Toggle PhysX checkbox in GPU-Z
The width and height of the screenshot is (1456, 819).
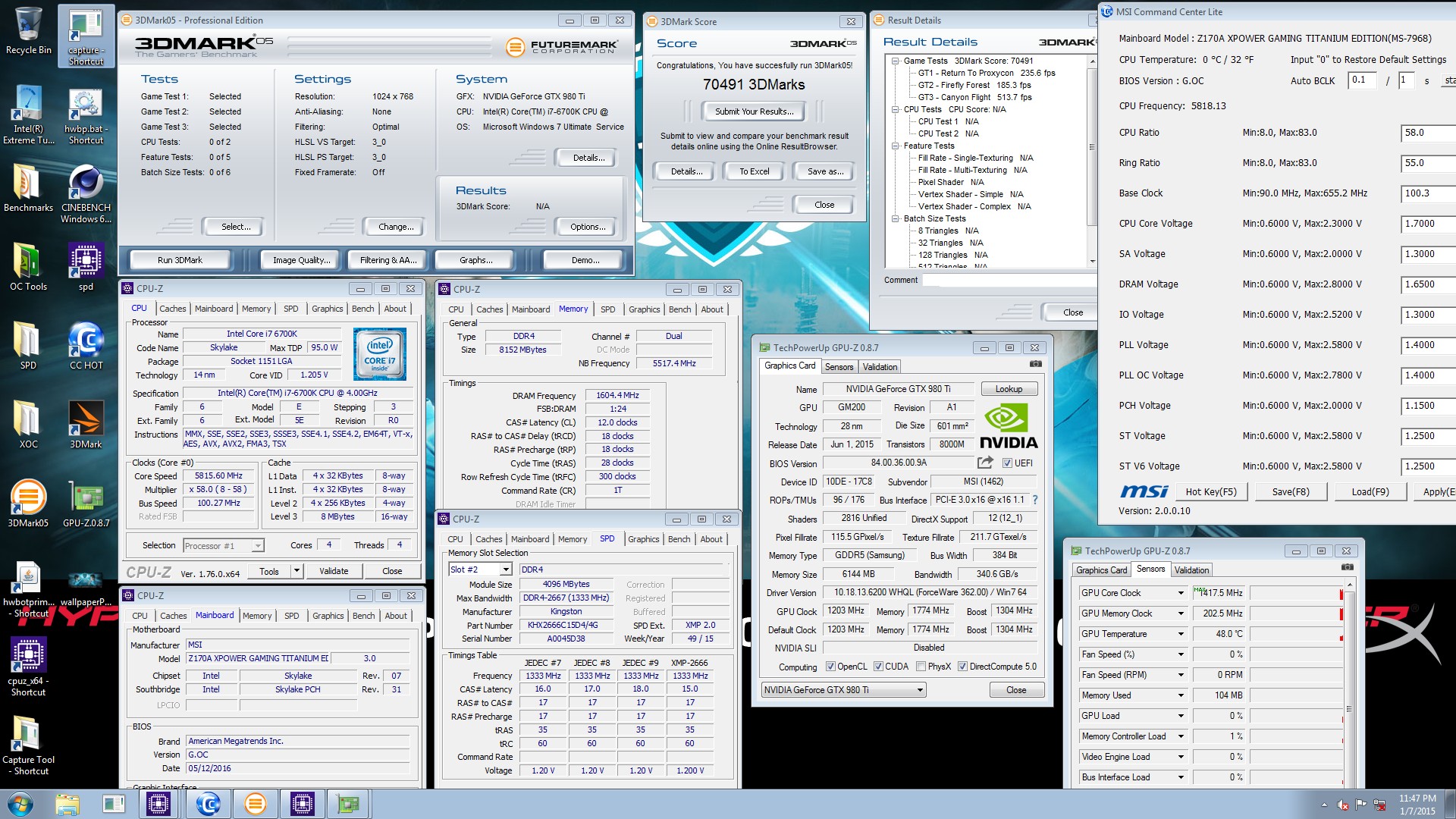pos(921,667)
